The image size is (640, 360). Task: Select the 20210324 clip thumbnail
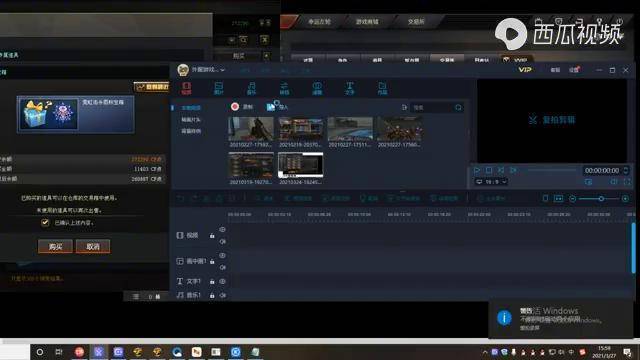pos(300,165)
